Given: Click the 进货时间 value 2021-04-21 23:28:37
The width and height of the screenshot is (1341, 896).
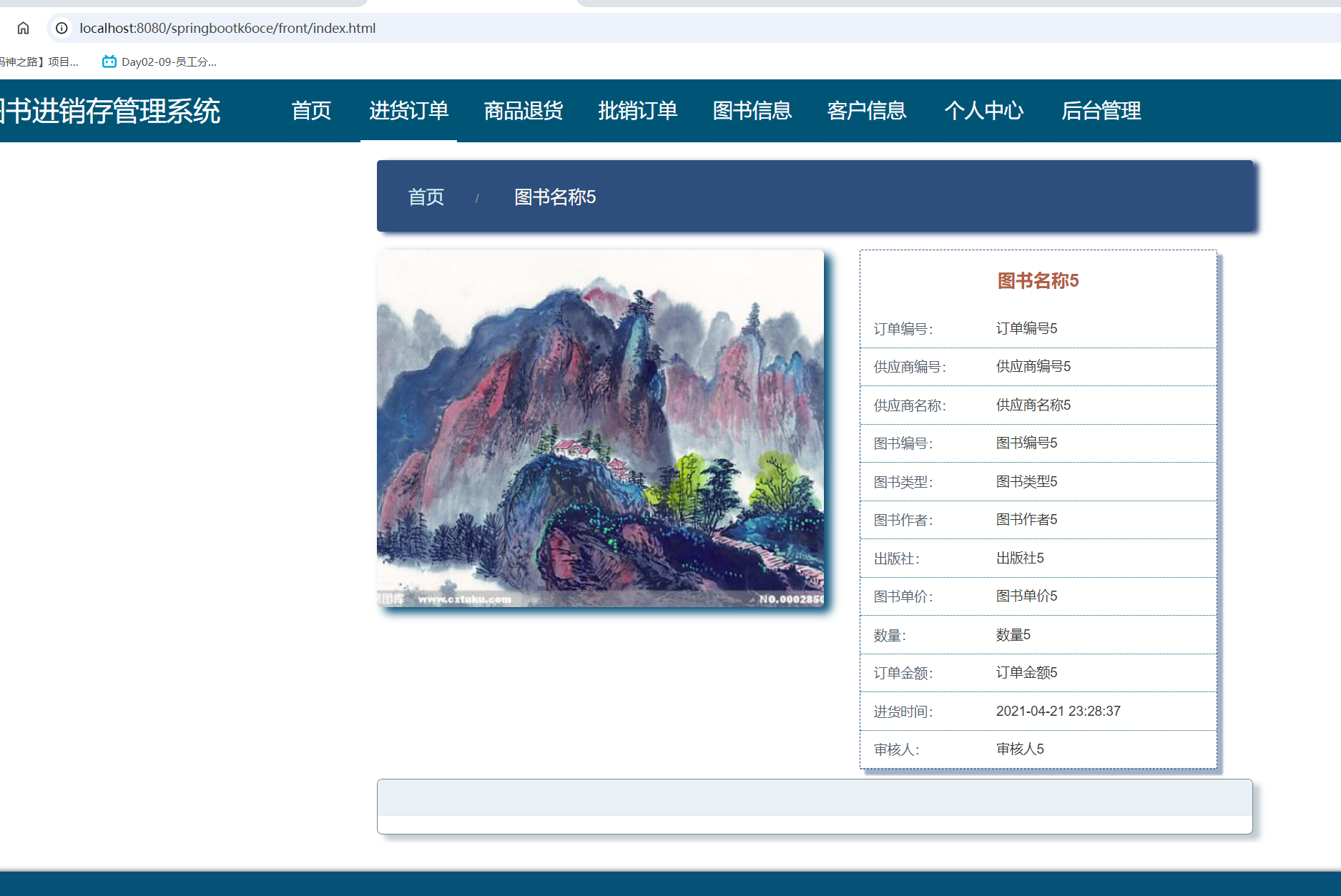Looking at the screenshot, I should tap(1058, 711).
